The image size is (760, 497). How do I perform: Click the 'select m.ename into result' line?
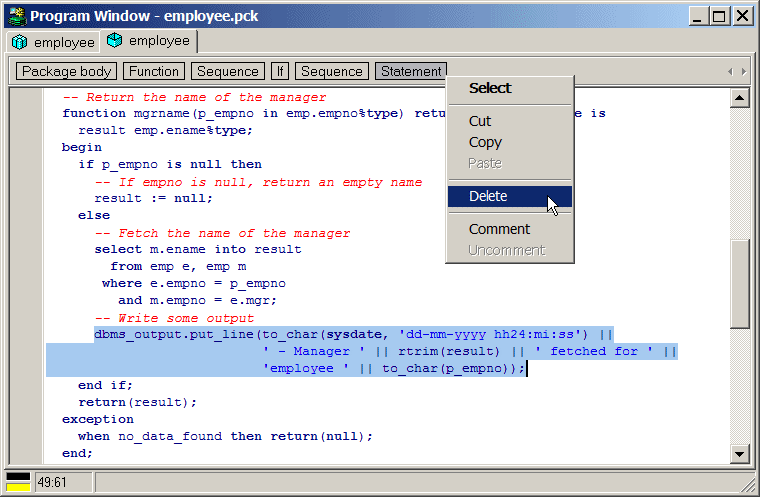pos(198,249)
